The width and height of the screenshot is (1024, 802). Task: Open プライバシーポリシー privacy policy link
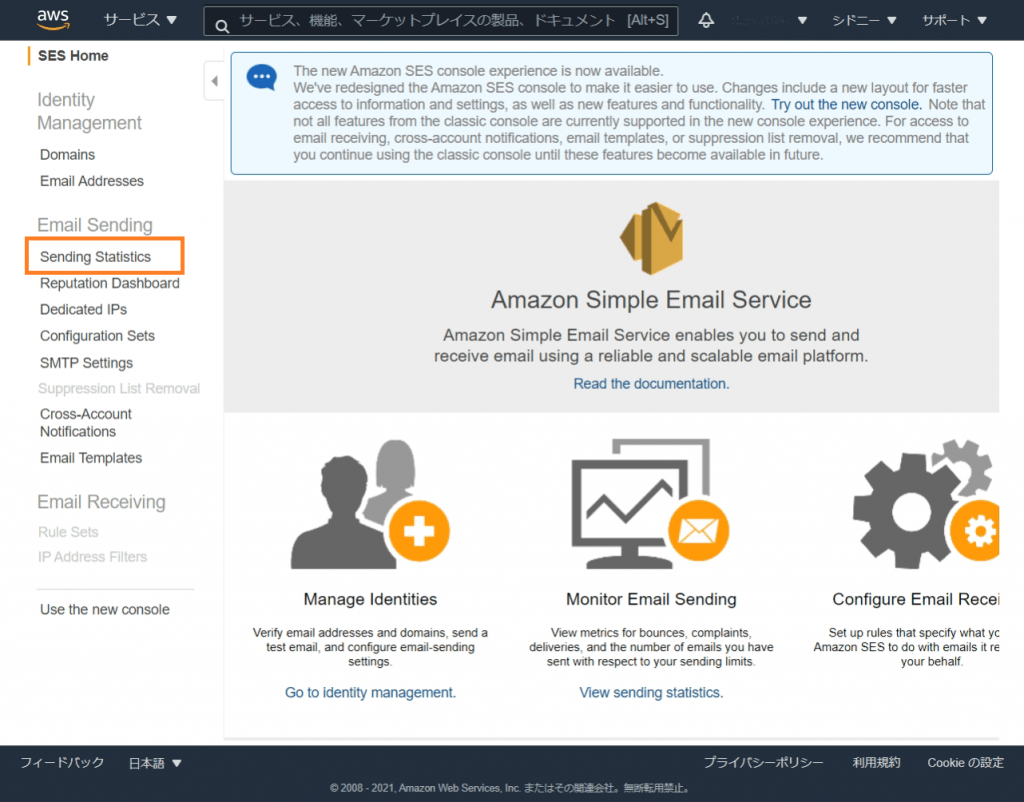pyautogui.click(x=763, y=763)
